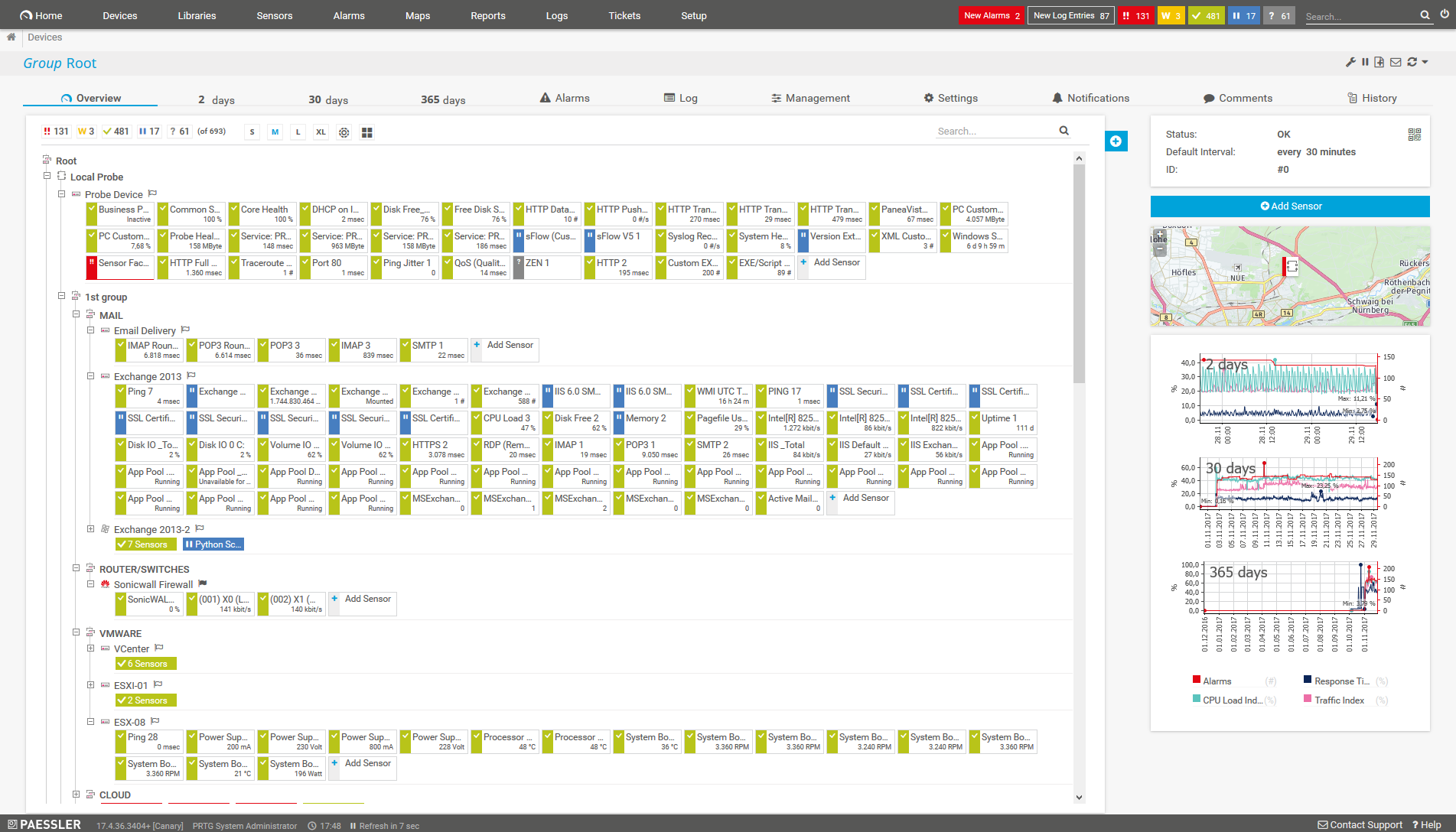Select the tile grid view icon
Viewport: 1456px width, 832px height.
366,132
